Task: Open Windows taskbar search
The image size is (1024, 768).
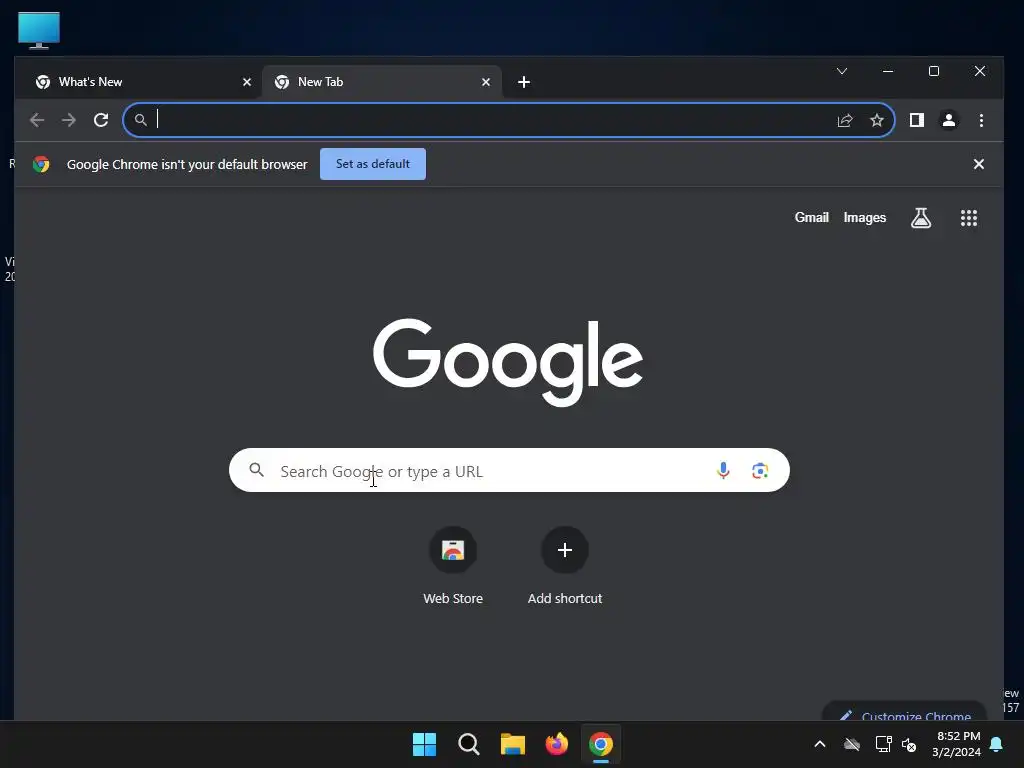Action: click(x=468, y=744)
